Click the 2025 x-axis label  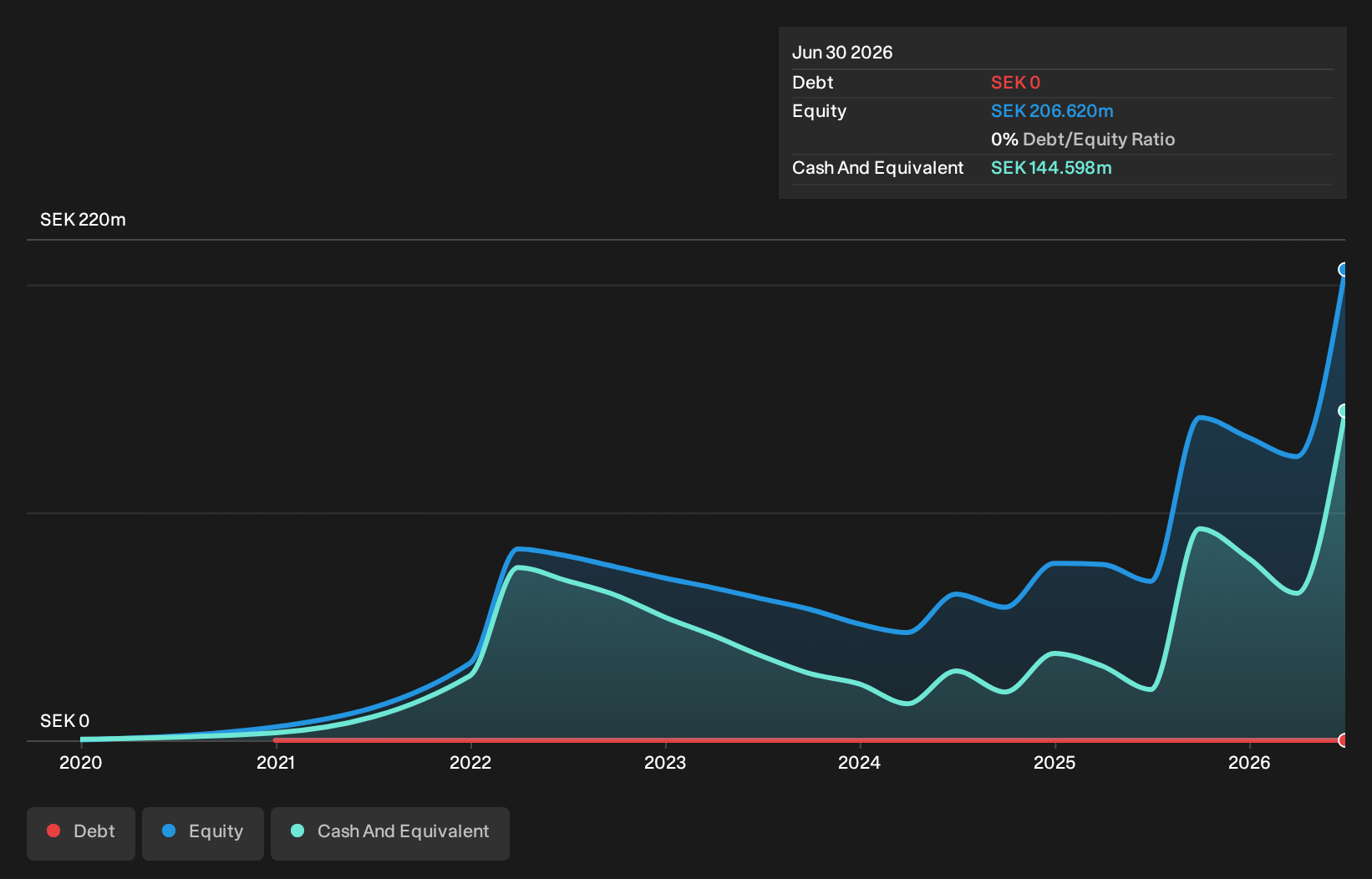point(1054,762)
